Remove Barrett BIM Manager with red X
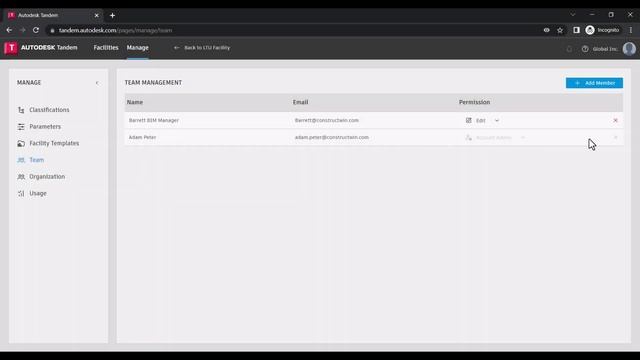Image resolution: width=640 pixels, height=360 pixels. point(616,120)
